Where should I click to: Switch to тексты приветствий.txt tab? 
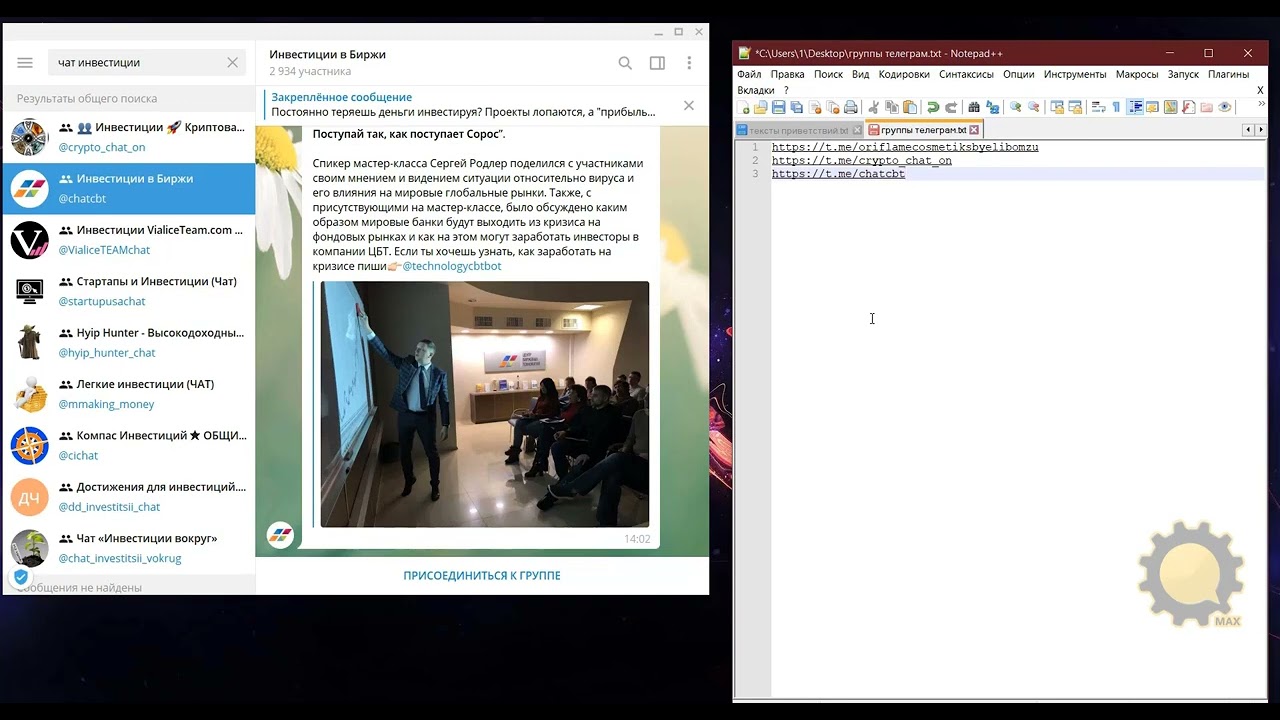[x=798, y=130]
